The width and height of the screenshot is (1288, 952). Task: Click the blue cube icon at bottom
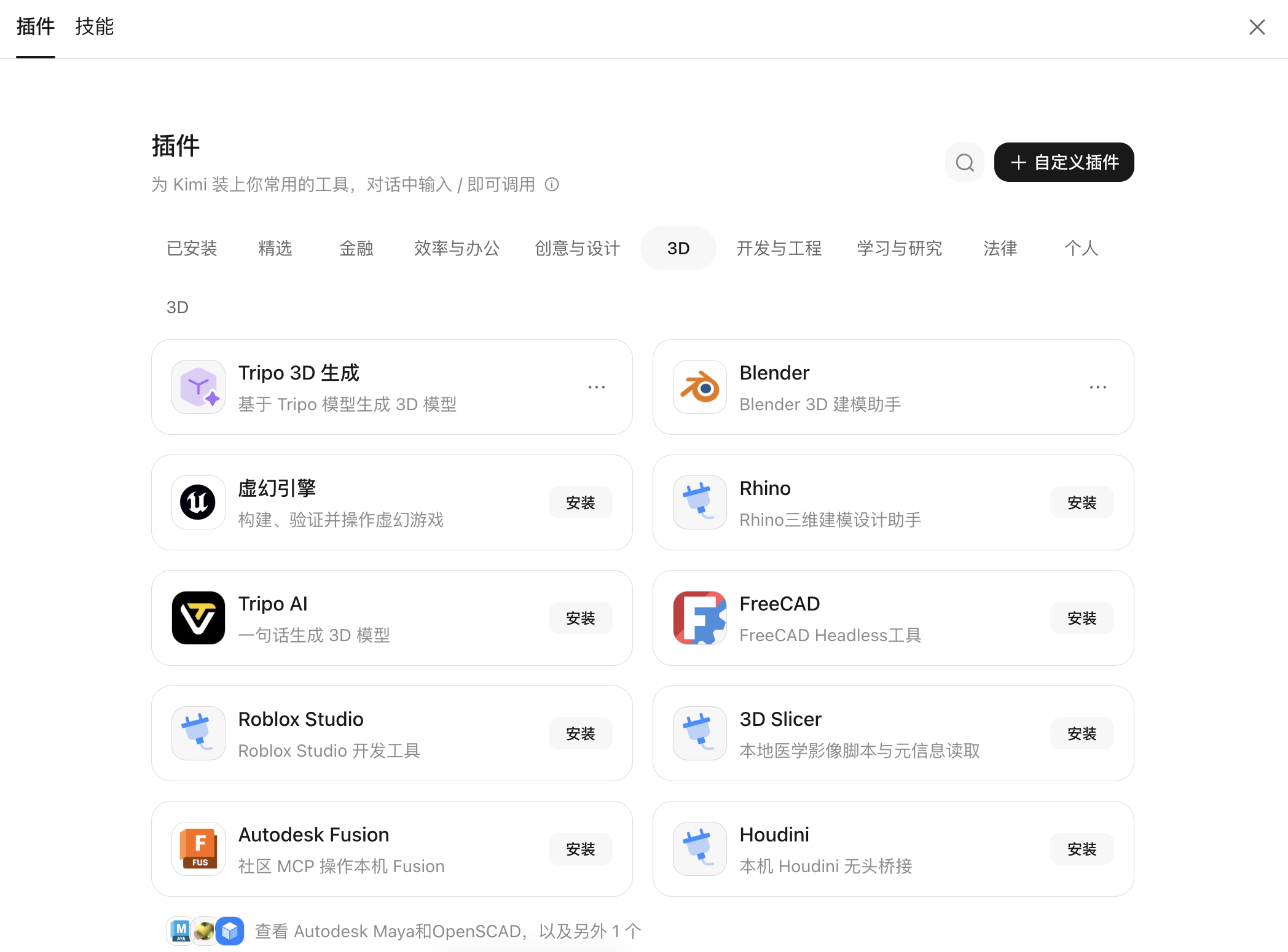[230, 931]
